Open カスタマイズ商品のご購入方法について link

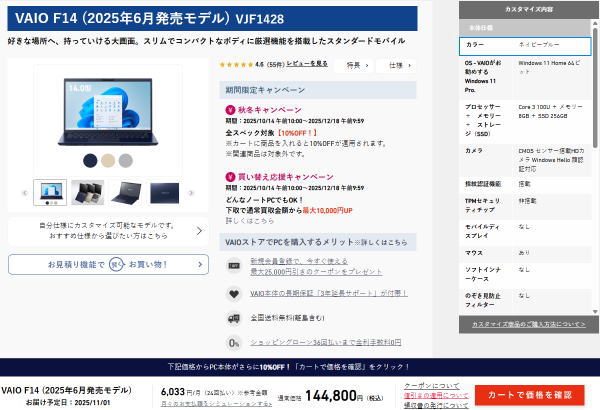pyautogui.click(x=528, y=324)
